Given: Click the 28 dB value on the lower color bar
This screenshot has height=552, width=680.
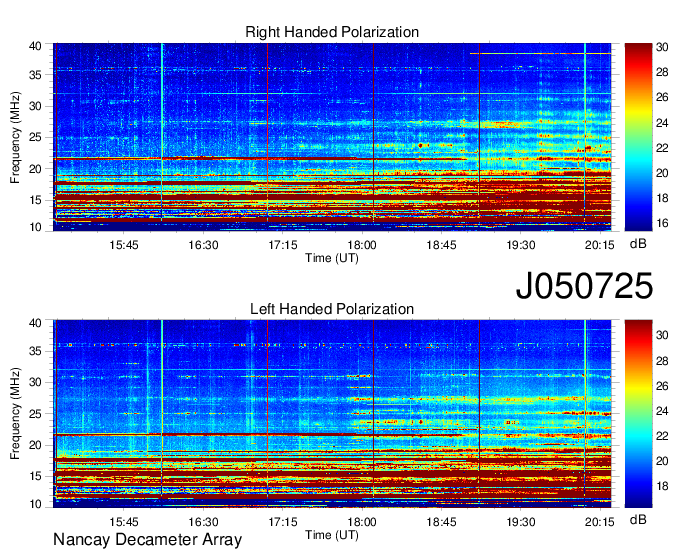Looking at the screenshot, I should (662, 361).
